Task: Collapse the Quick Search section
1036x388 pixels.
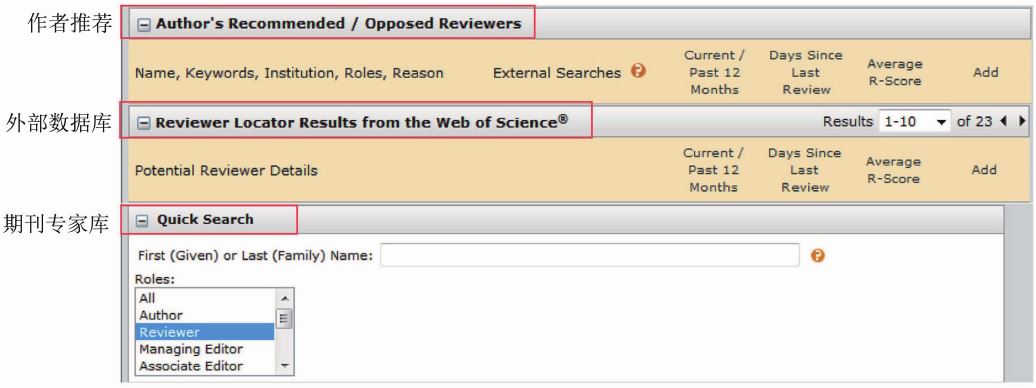Action: point(143,221)
